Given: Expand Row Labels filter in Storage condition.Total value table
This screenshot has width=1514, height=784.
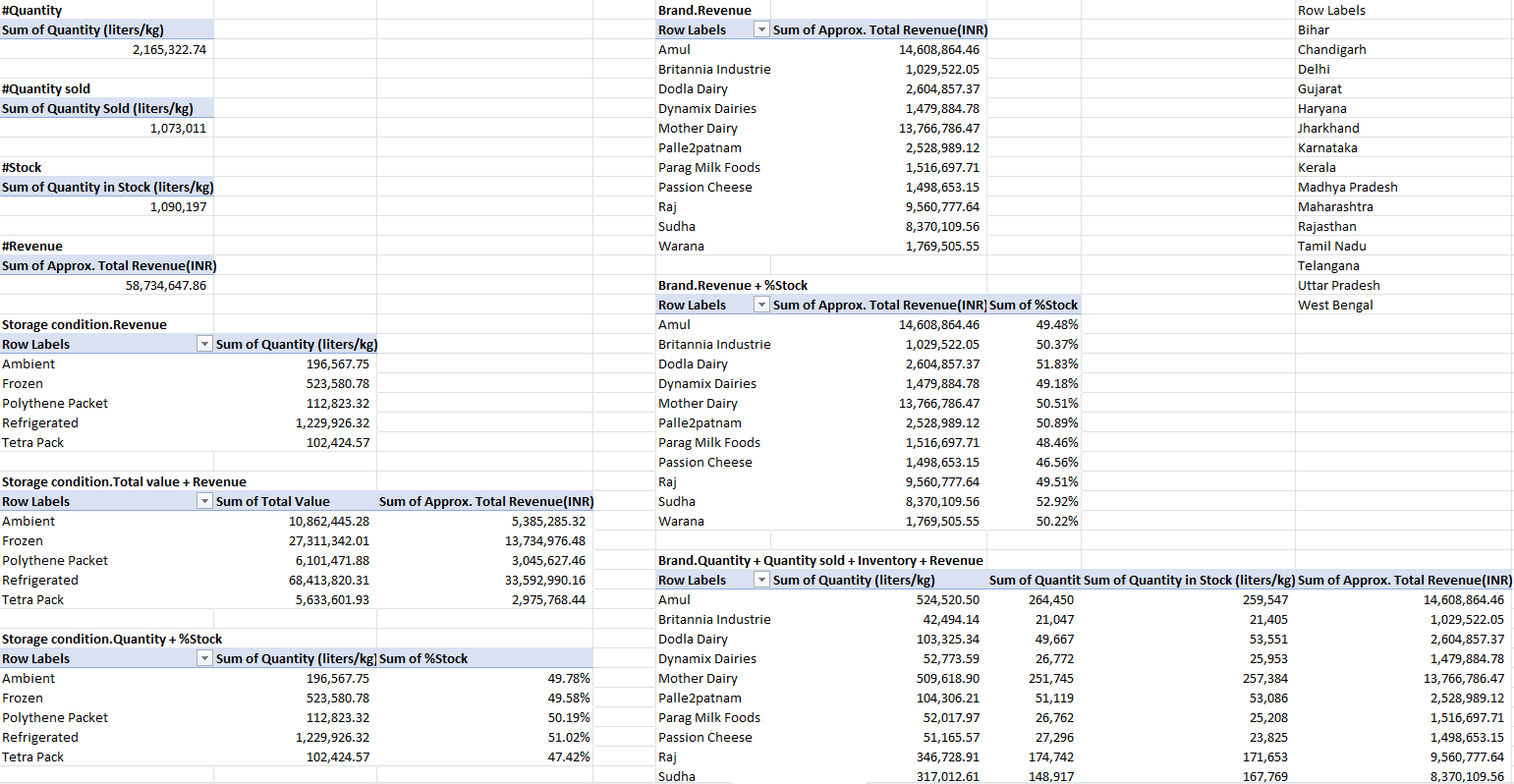Looking at the screenshot, I should click(204, 502).
